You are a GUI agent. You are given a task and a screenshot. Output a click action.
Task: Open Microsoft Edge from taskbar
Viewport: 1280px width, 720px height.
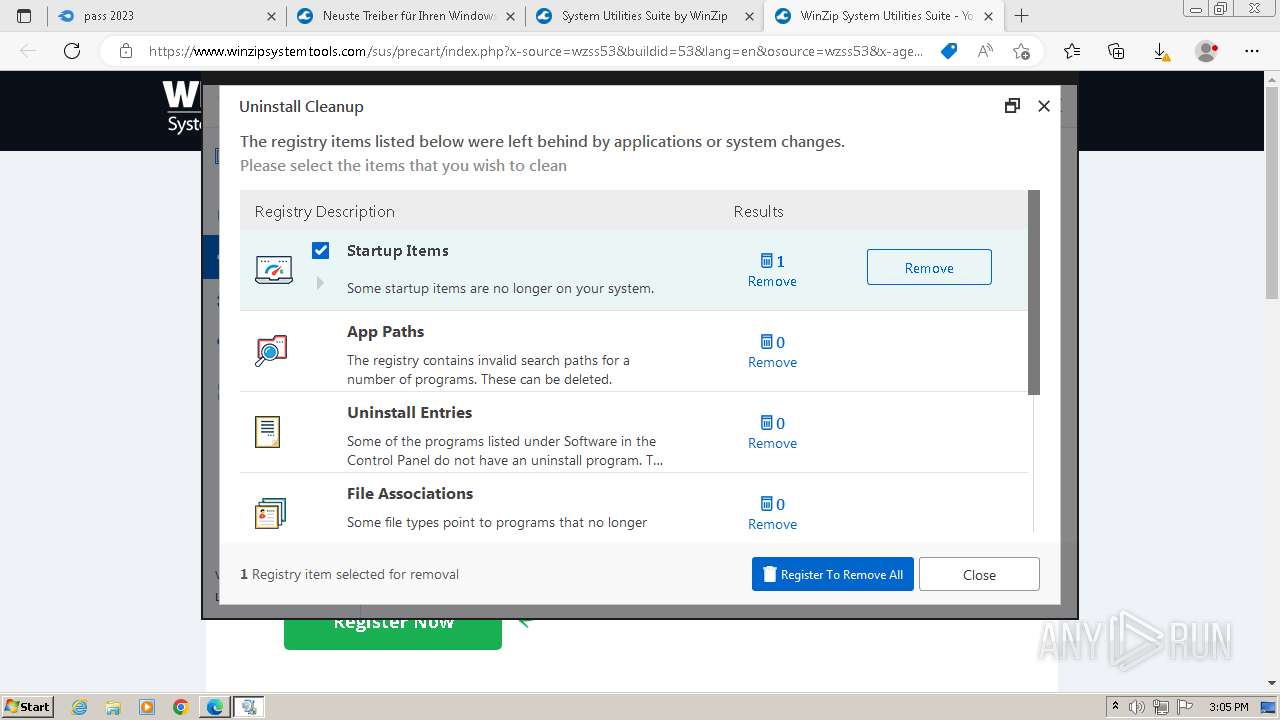(x=215, y=707)
